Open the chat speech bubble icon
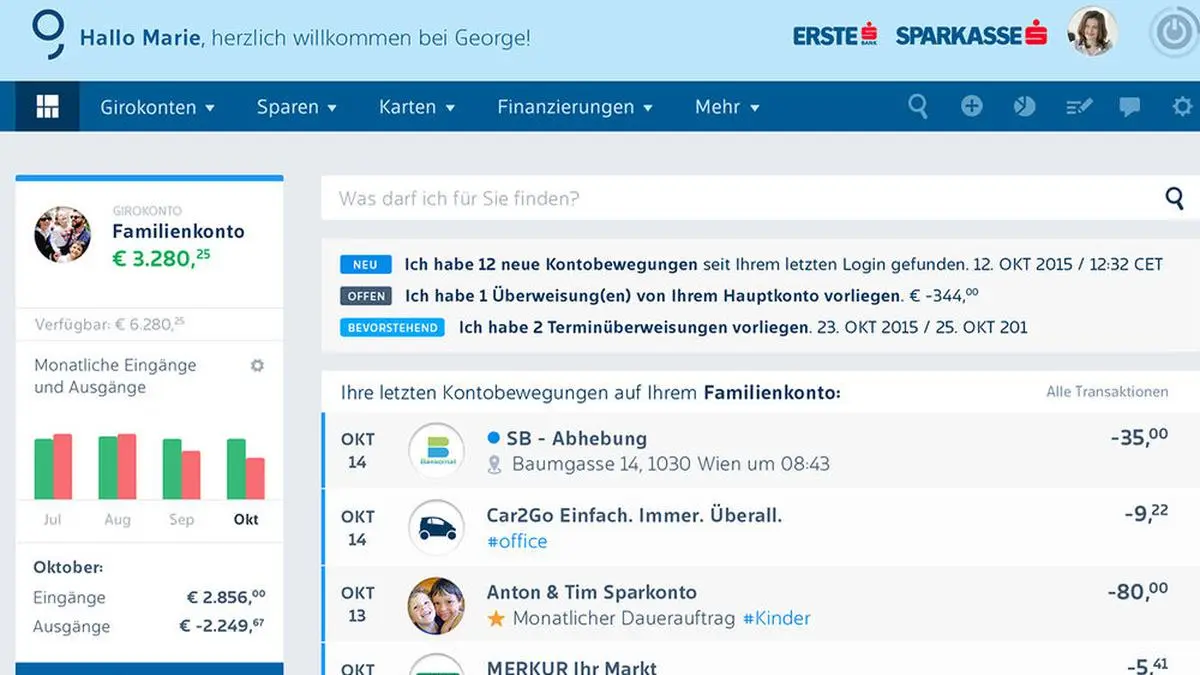Image resolution: width=1200 pixels, height=675 pixels. point(1130,106)
